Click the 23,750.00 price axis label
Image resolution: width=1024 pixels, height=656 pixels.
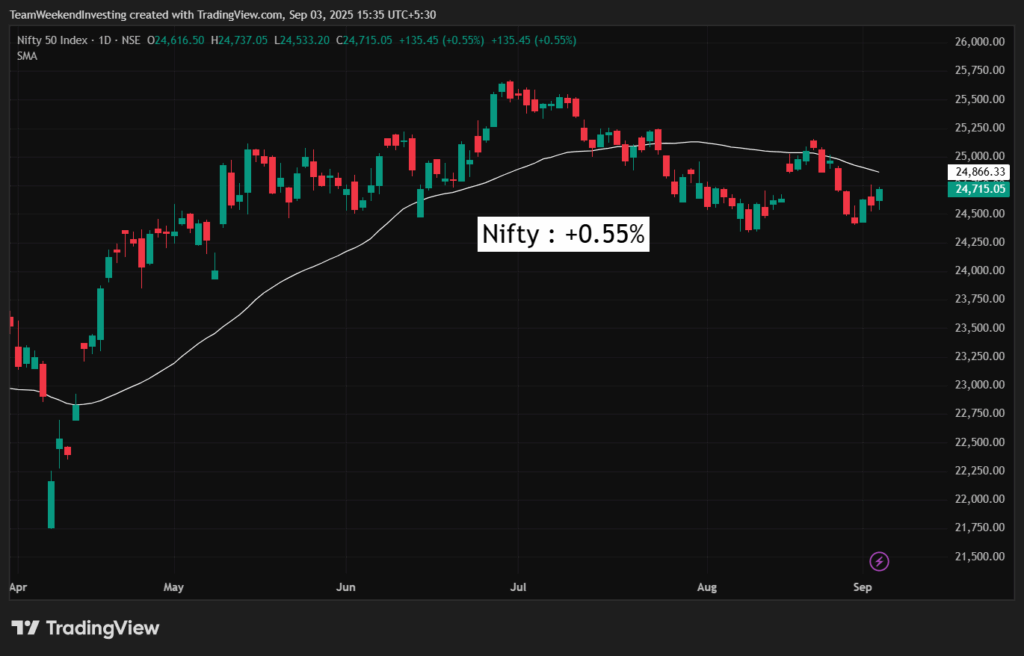pyautogui.click(x=980, y=299)
